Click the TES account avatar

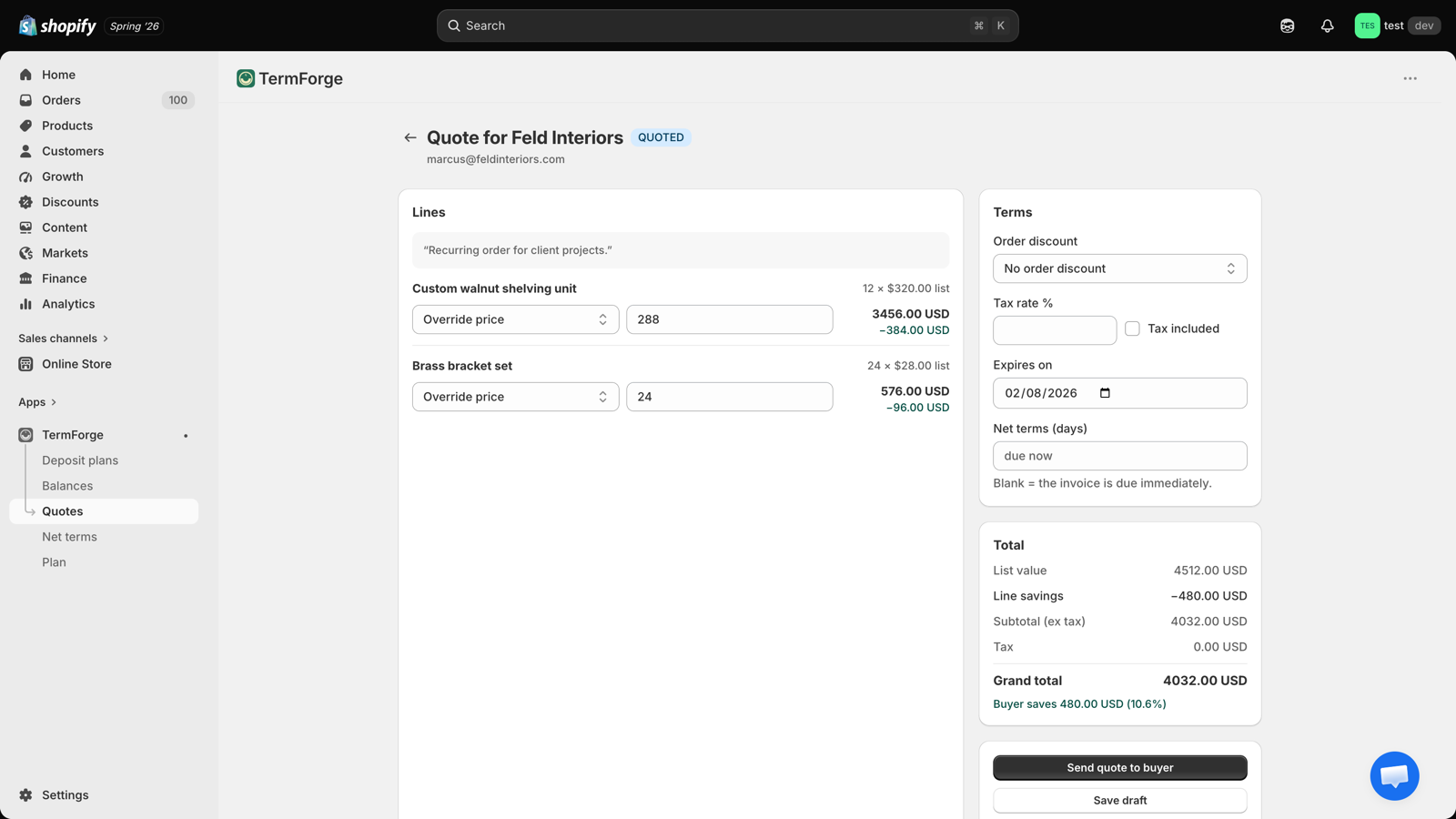tap(1367, 25)
